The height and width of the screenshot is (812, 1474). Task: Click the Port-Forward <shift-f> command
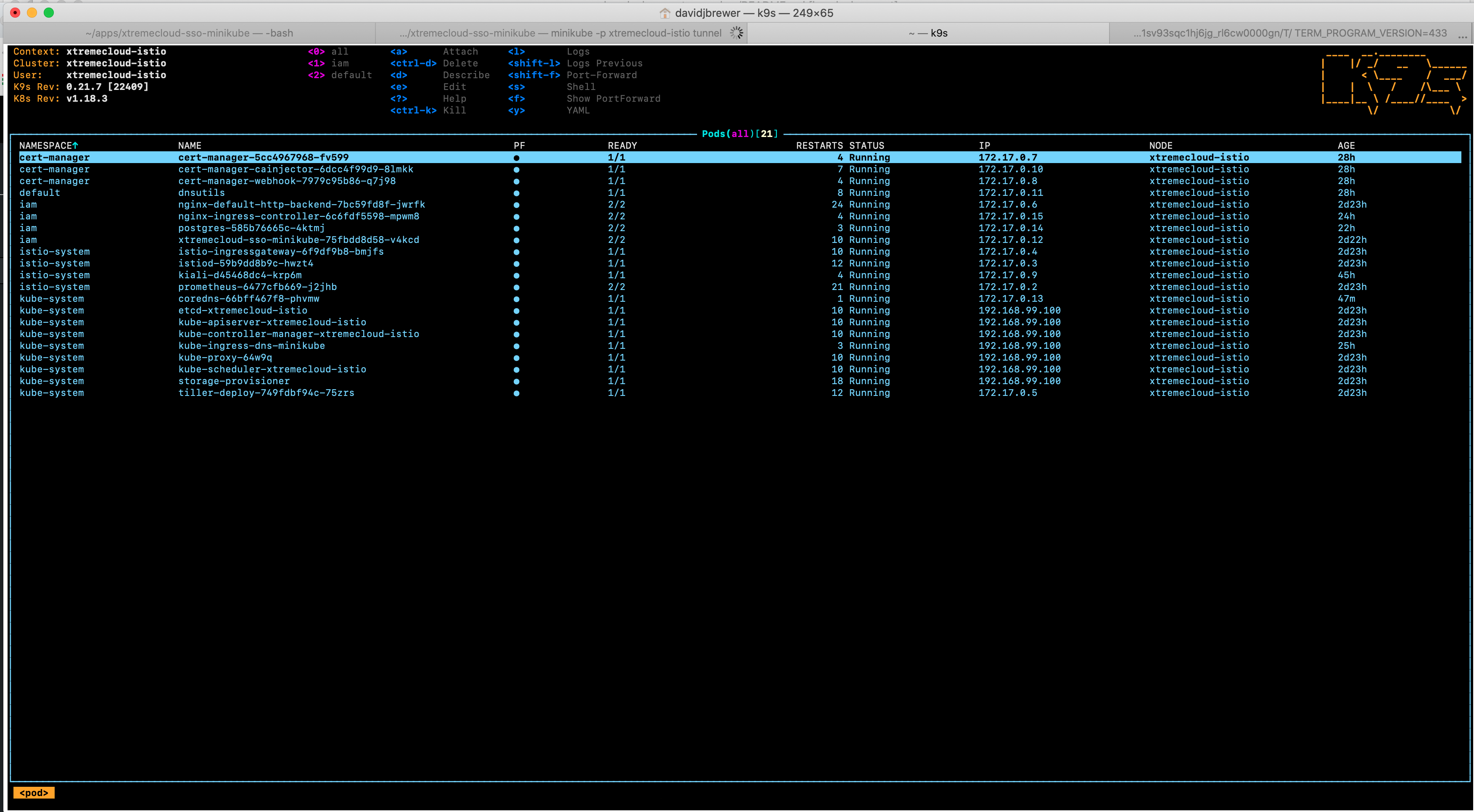coord(572,75)
